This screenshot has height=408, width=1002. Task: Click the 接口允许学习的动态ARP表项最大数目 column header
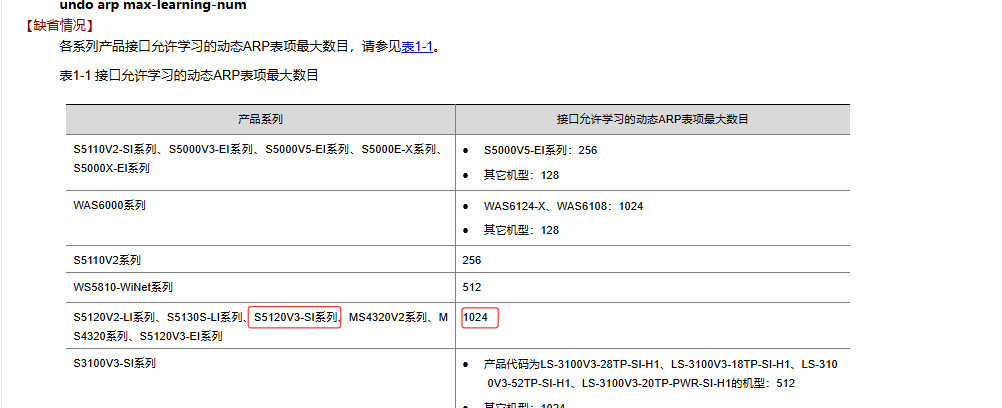point(652,120)
